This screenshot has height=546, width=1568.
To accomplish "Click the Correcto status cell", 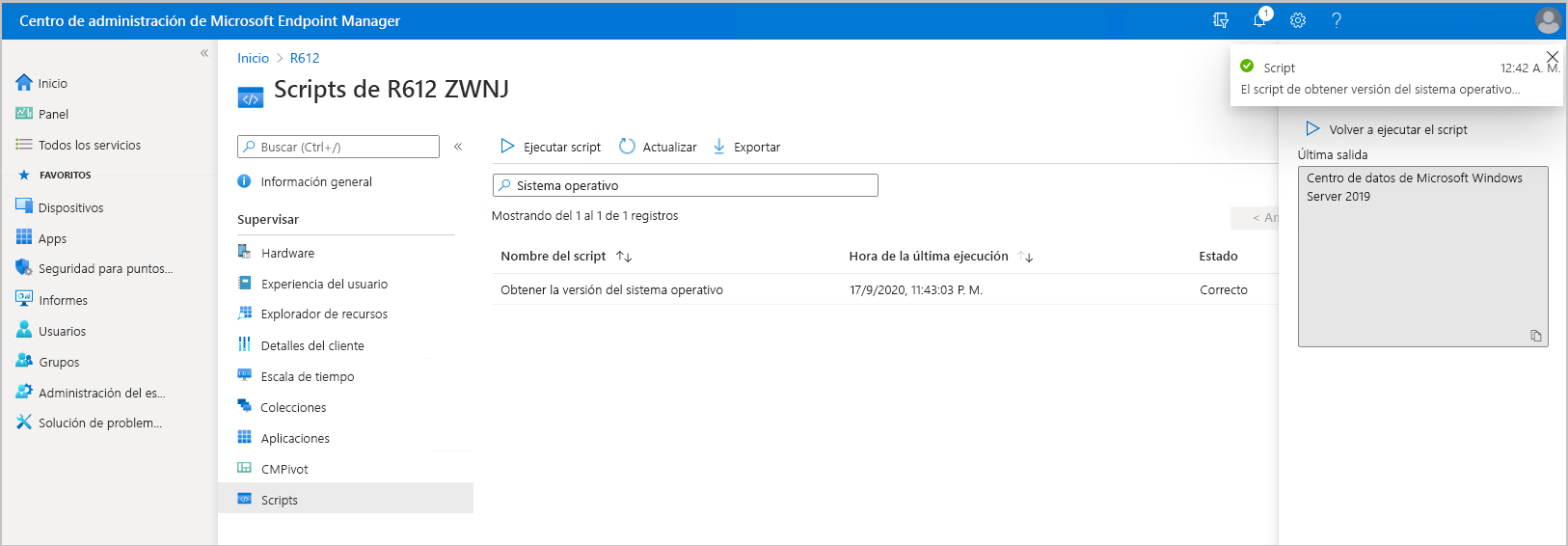I will click(x=1223, y=289).
